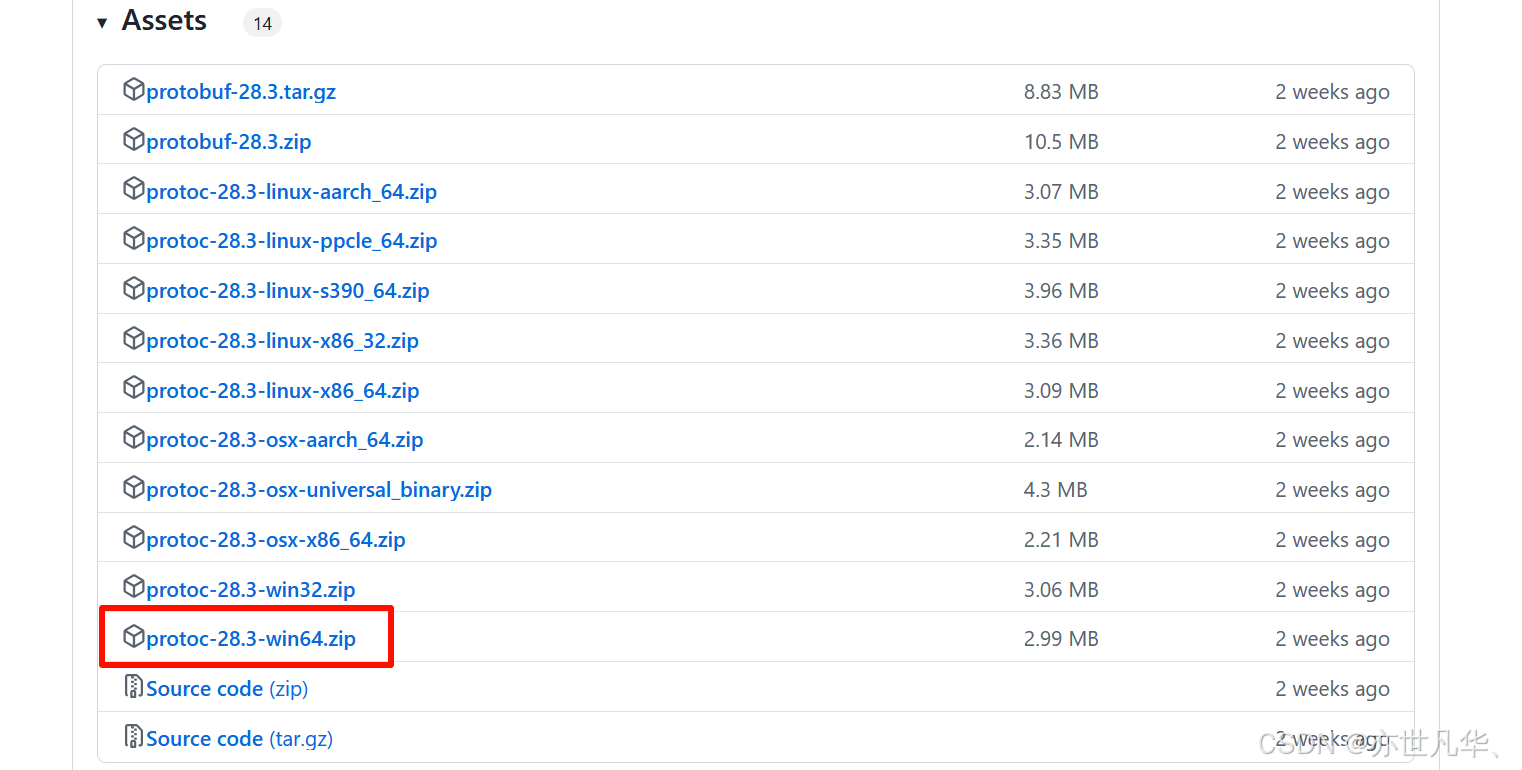Click the 2.14 MB file size
This screenshot has height=770, width=1522.
click(1061, 440)
